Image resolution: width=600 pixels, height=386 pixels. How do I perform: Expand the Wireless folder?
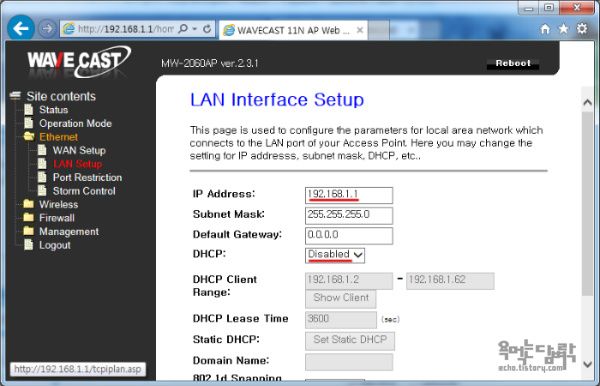coord(59,204)
